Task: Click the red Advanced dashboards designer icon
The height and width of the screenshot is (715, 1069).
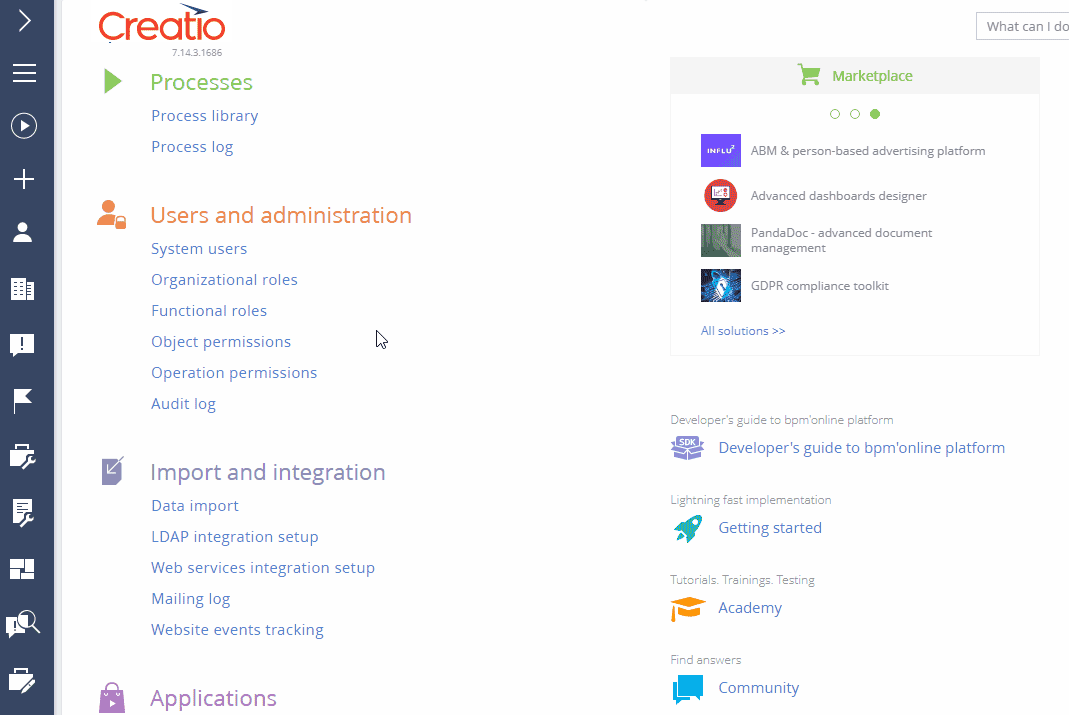Action: tap(721, 196)
